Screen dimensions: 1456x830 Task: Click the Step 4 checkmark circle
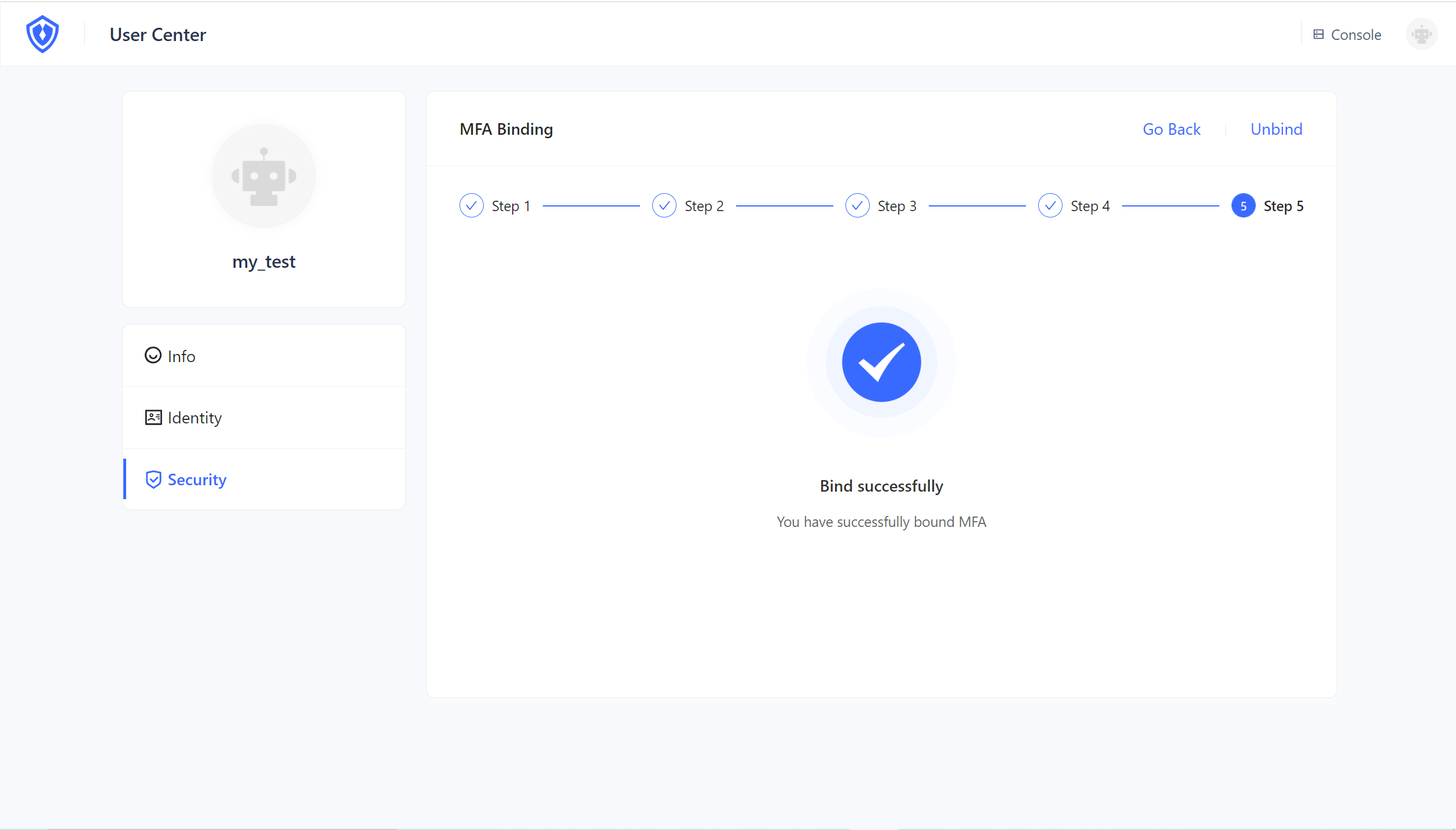[x=1050, y=206]
